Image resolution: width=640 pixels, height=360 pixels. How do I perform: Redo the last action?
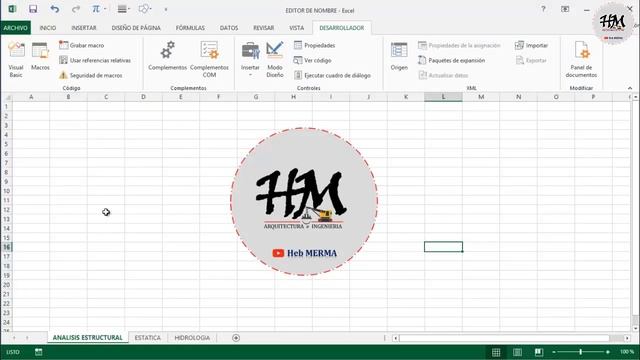coord(76,9)
